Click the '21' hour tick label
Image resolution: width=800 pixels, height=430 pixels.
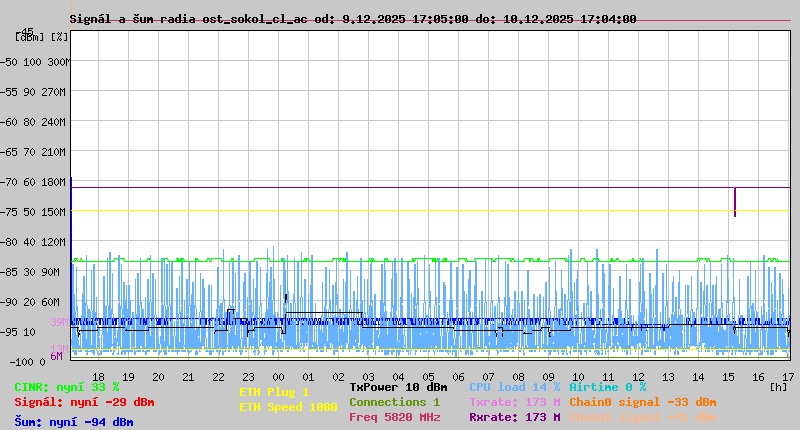coord(188,377)
